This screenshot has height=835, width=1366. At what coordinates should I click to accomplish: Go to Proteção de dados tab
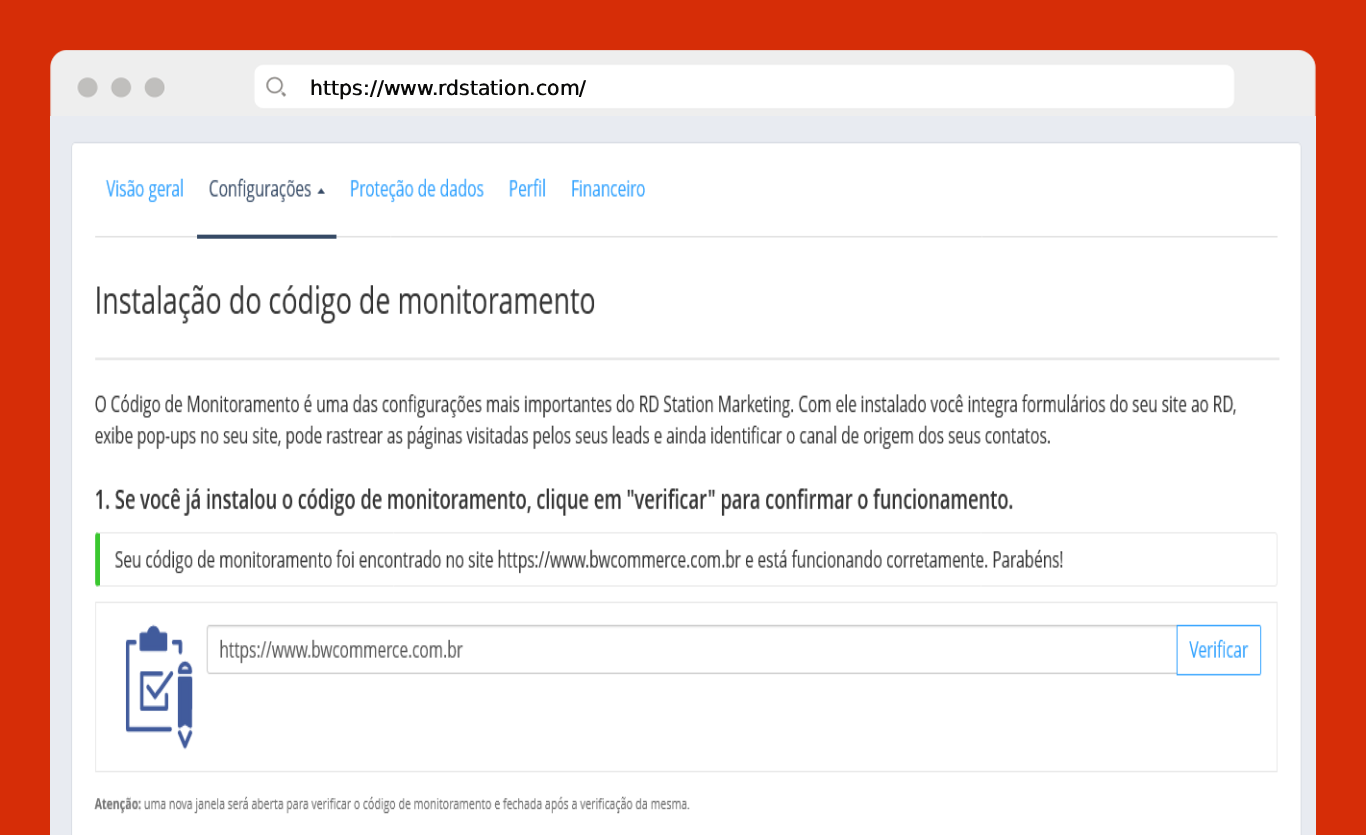pos(416,189)
